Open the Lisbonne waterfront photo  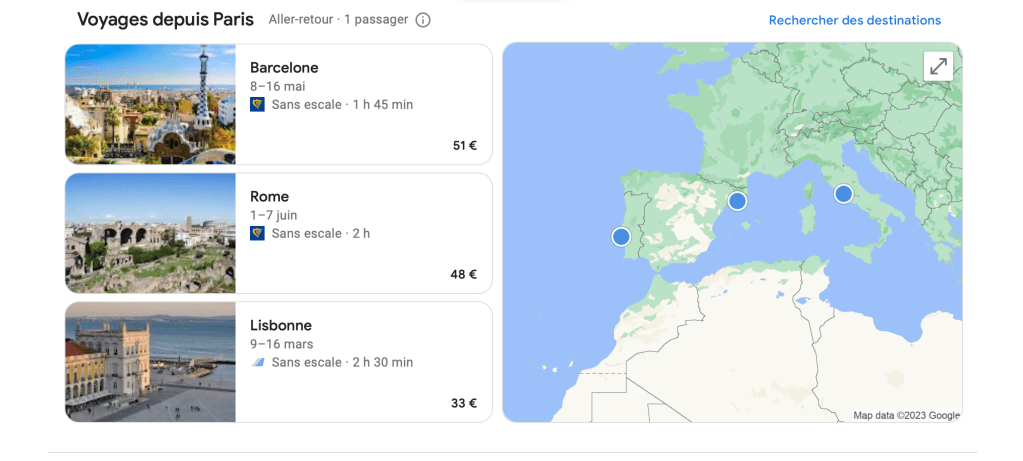click(x=150, y=362)
